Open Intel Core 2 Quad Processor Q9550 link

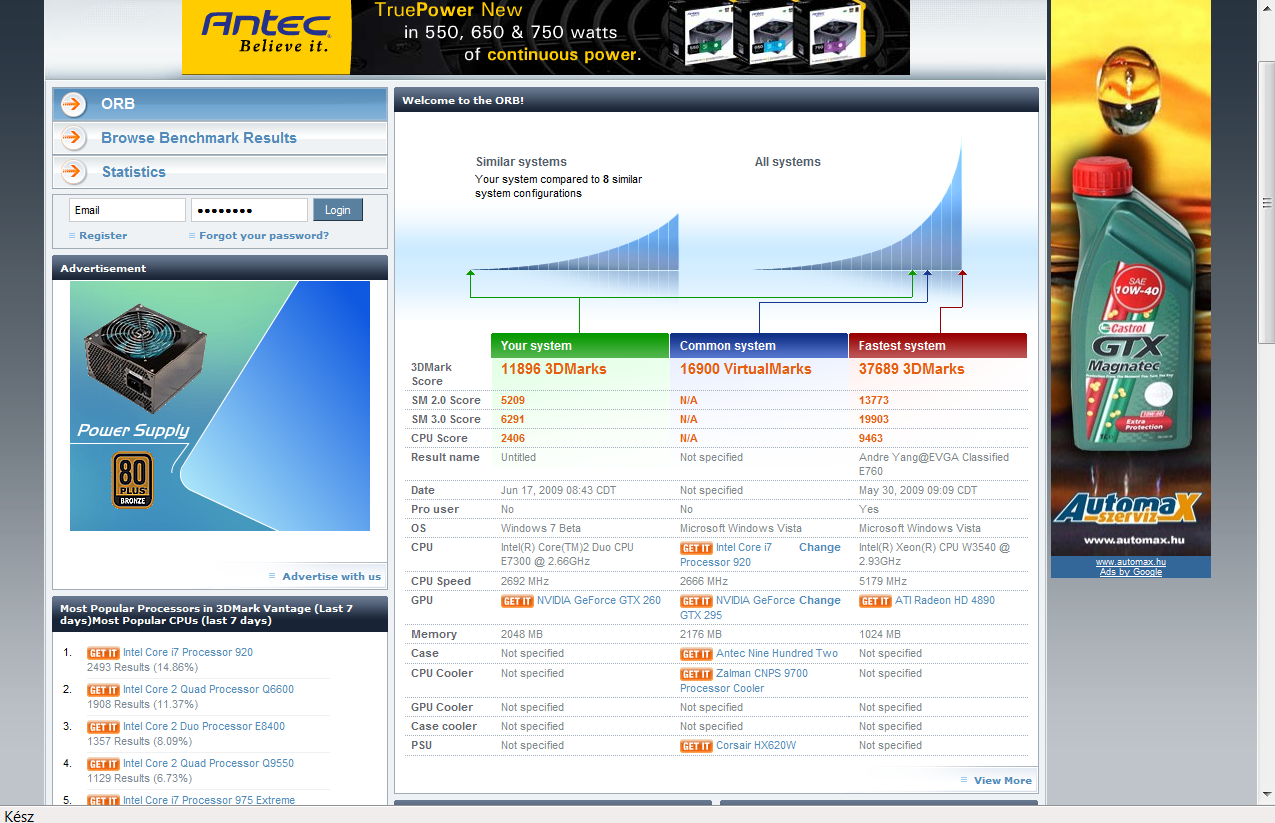point(208,763)
